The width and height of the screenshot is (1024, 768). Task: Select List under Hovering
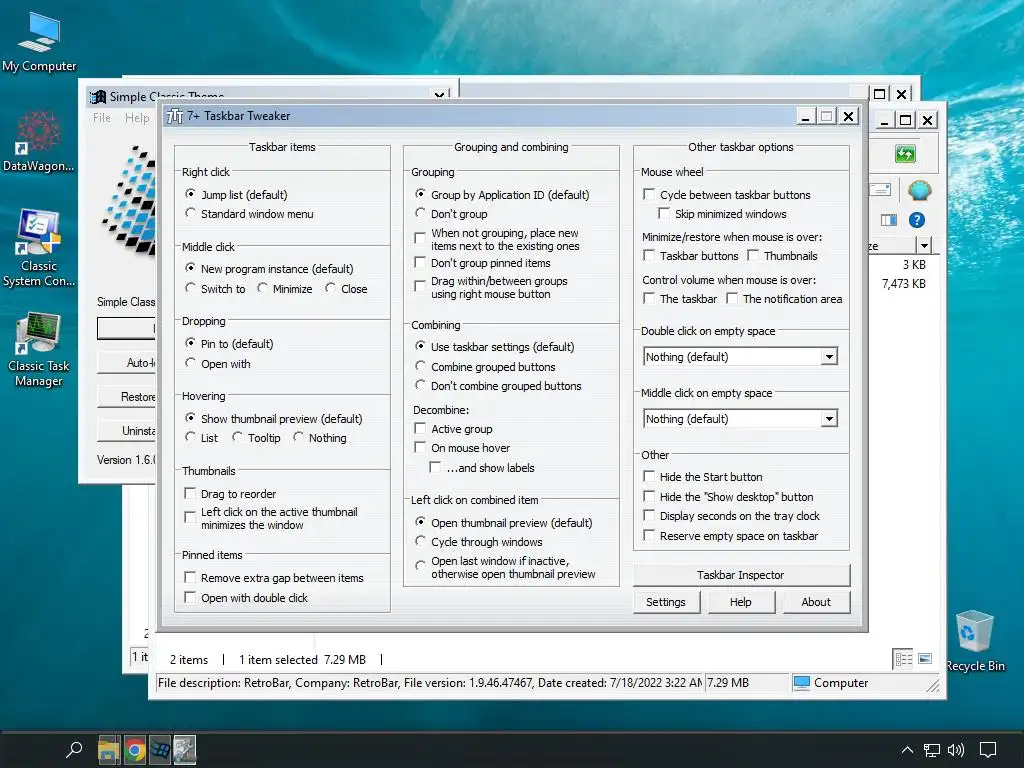point(190,437)
